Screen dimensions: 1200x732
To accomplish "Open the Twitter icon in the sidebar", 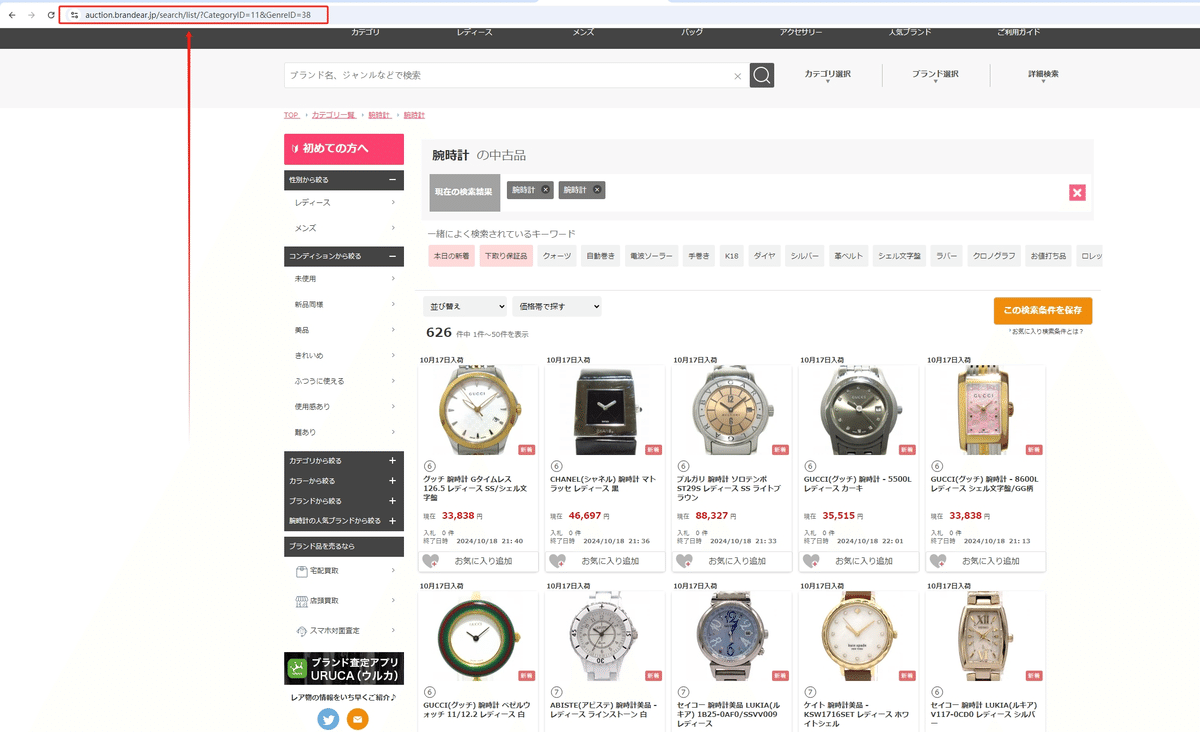I will (x=328, y=718).
